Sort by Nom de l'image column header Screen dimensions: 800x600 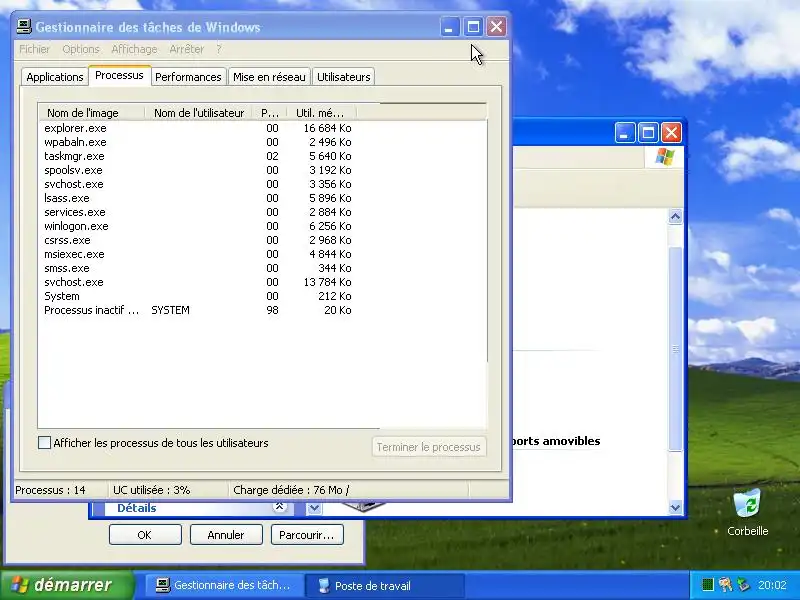click(92, 113)
